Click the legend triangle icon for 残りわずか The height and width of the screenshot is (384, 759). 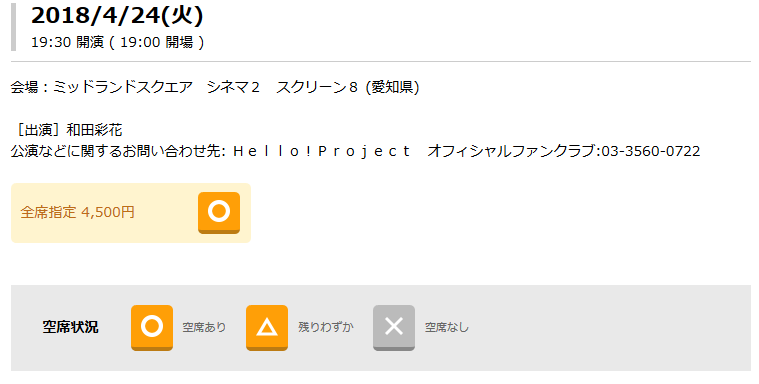(267, 328)
